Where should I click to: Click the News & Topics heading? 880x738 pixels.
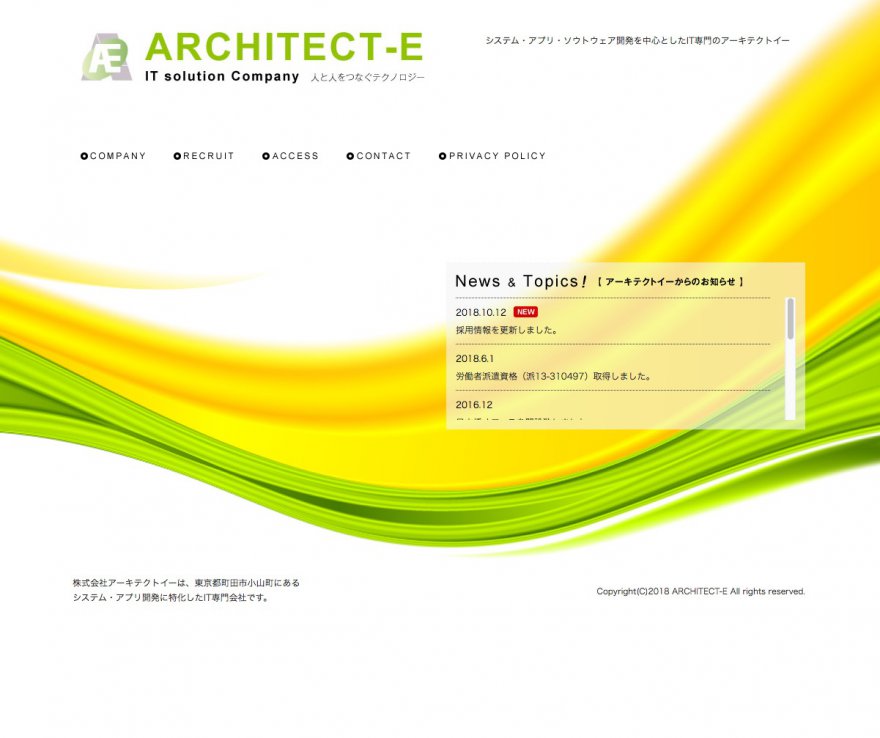521,281
